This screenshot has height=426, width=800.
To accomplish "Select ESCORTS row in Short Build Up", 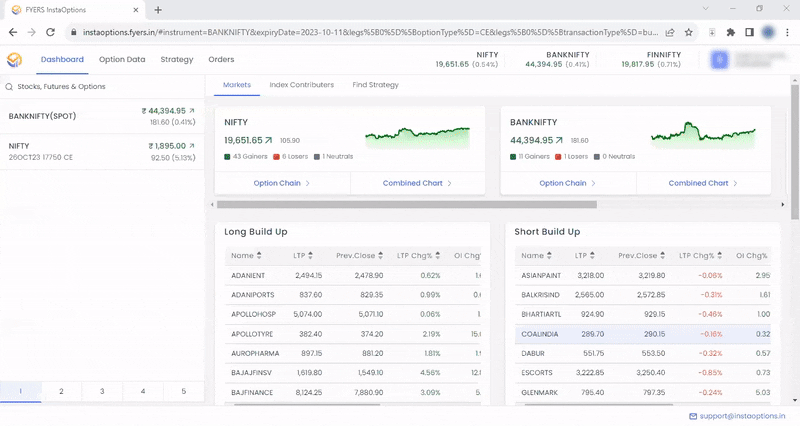I will click(643, 373).
